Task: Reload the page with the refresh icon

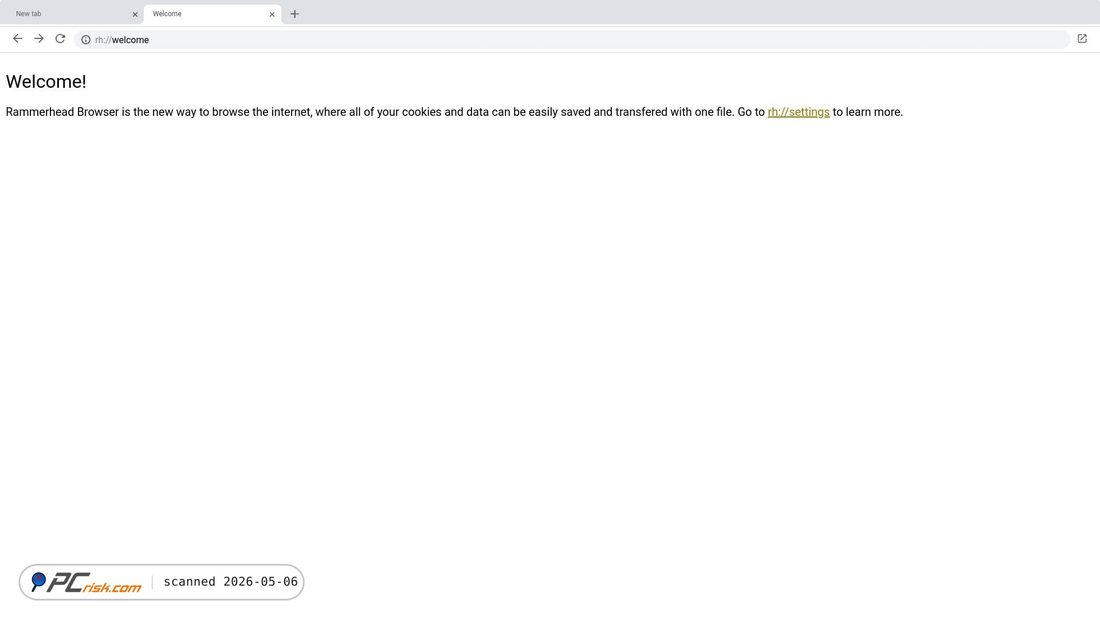Action: tap(60, 39)
